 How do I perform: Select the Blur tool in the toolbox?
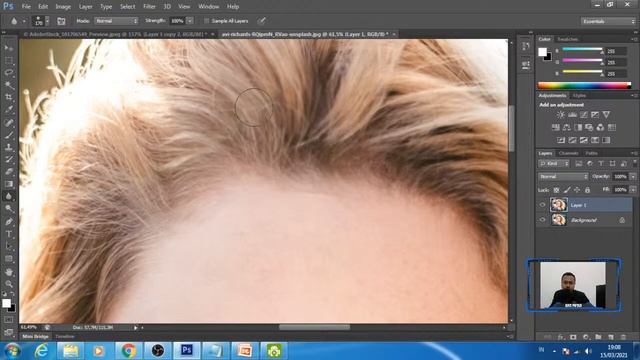(x=9, y=196)
